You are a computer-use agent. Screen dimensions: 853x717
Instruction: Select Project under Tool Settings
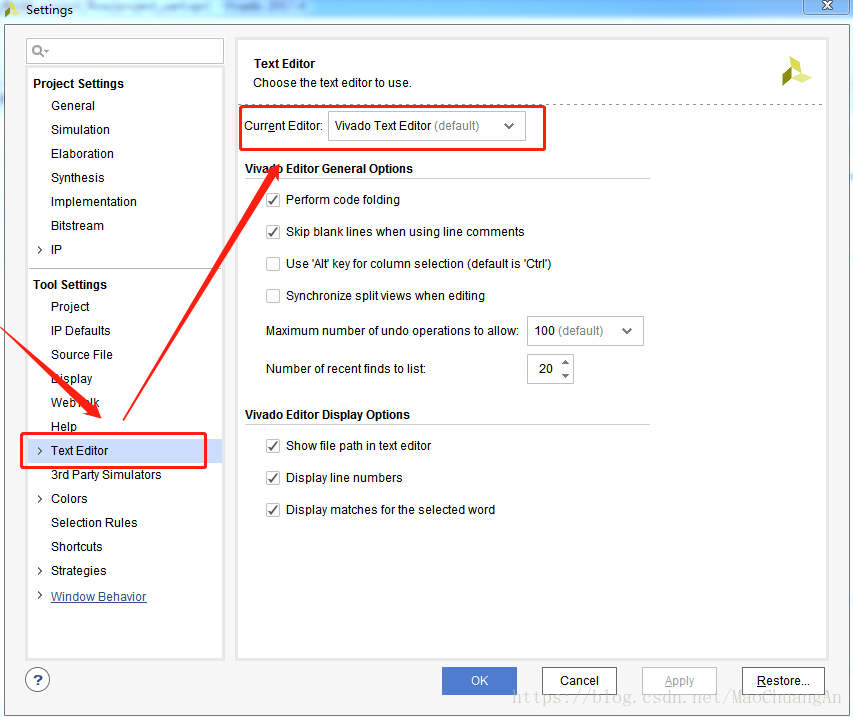(x=70, y=307)
